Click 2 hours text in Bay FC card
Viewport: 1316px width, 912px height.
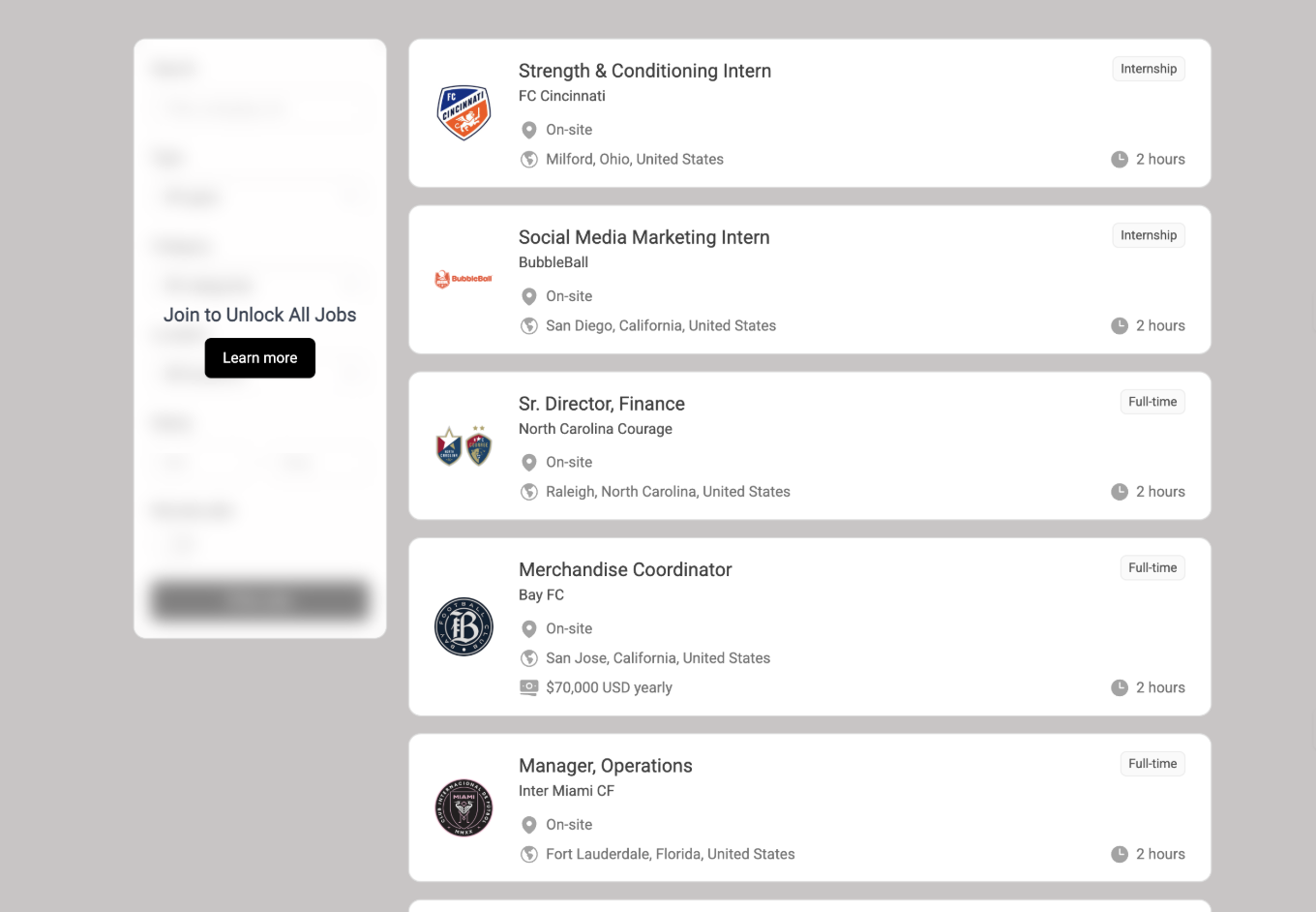point(1160,688)
